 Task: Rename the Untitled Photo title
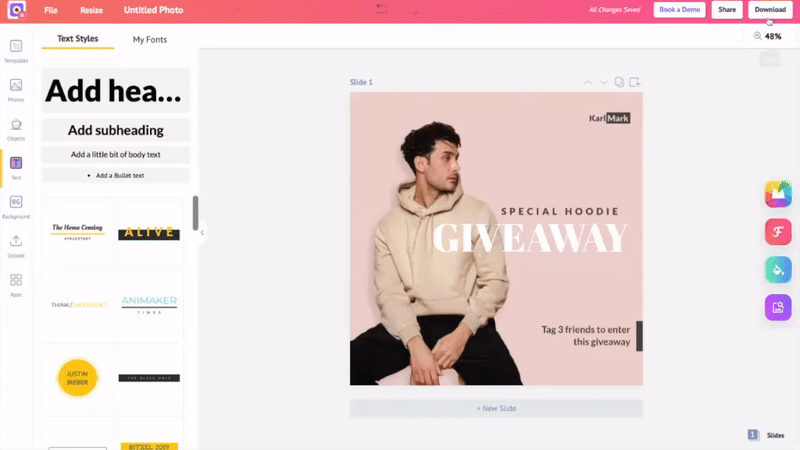tap(153, 10)
